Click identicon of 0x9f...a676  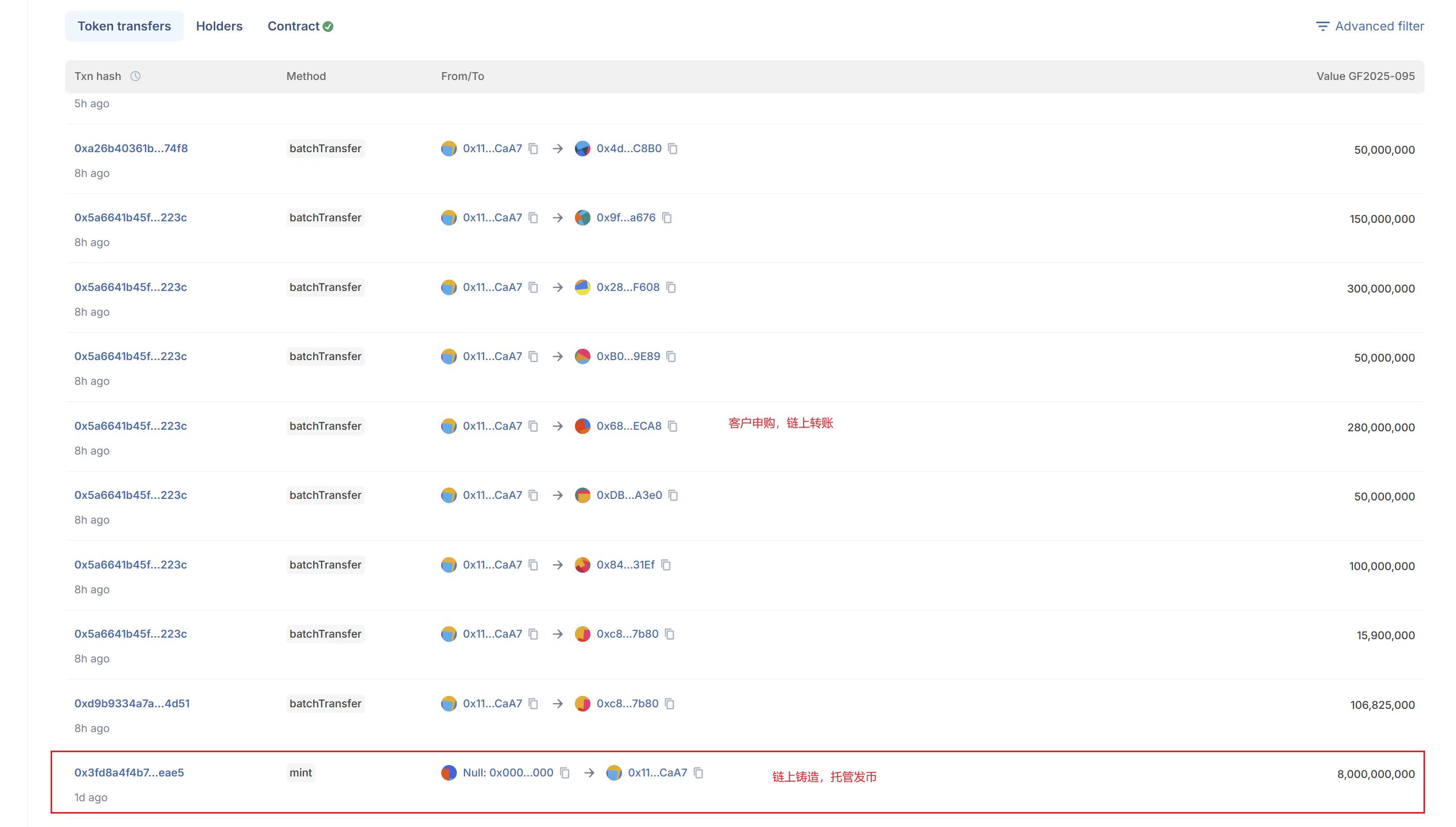click(x=582, y=218)
